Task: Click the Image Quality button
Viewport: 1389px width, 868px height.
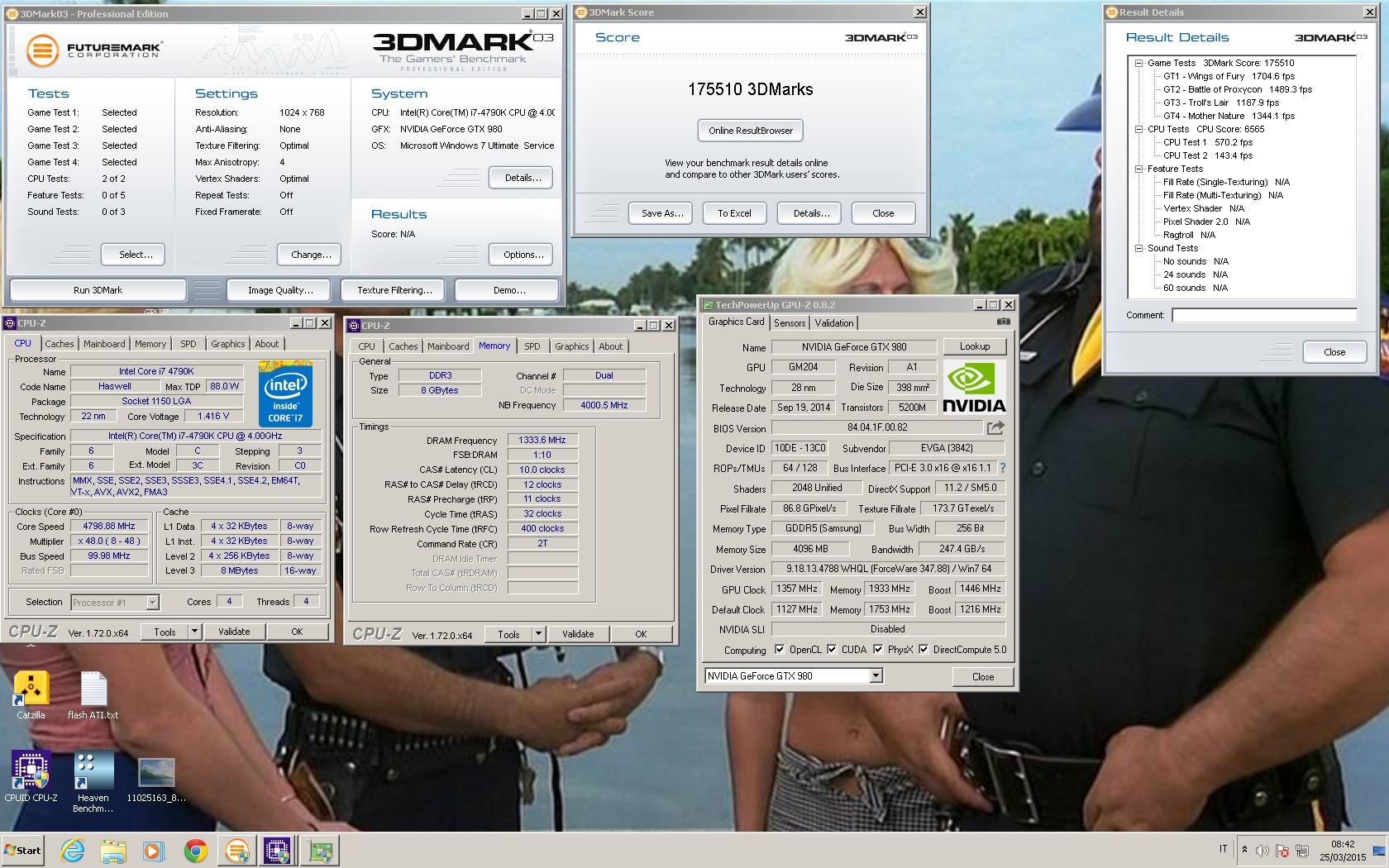Action: coord(280,290)
